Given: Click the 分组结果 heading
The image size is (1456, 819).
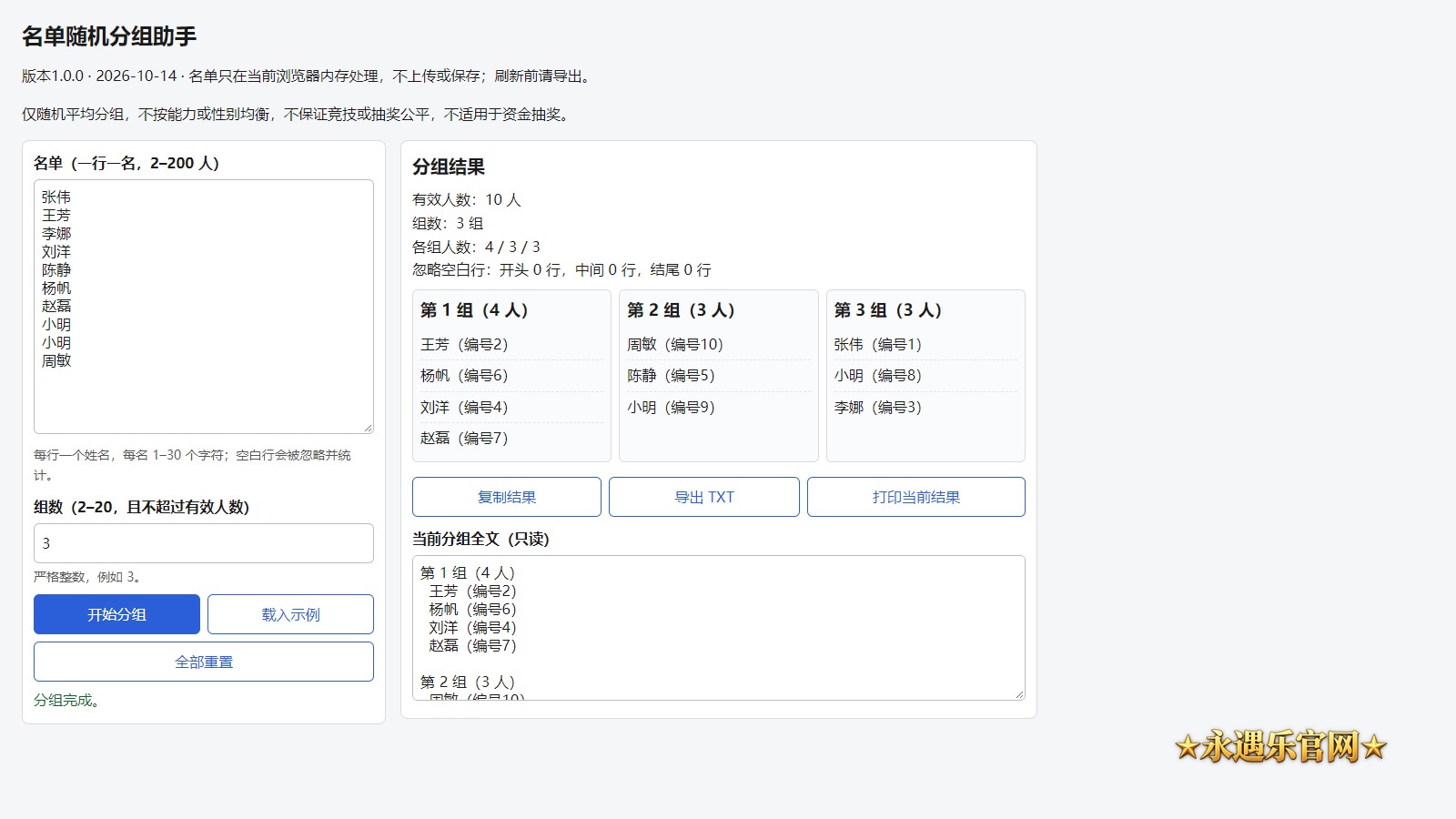Looking at the screenshot, I should pos(449,167).
